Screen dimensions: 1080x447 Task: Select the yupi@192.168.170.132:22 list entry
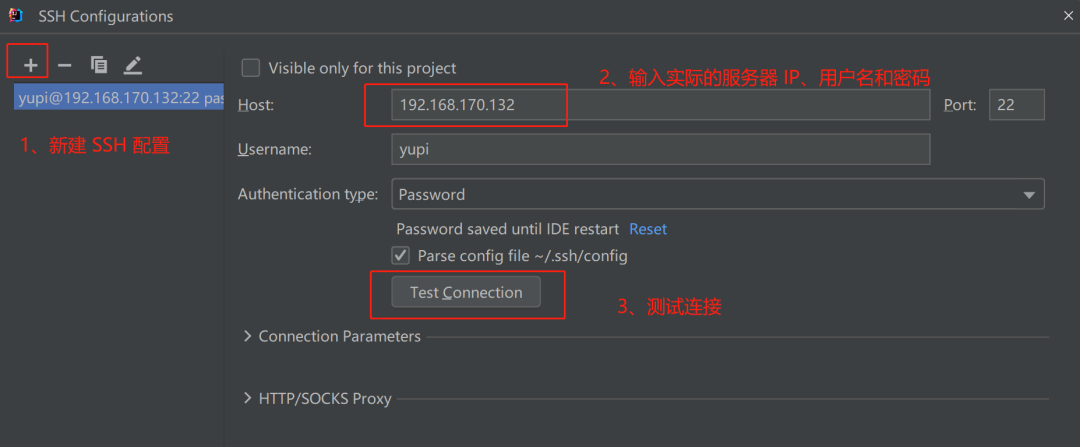[120, 98]
